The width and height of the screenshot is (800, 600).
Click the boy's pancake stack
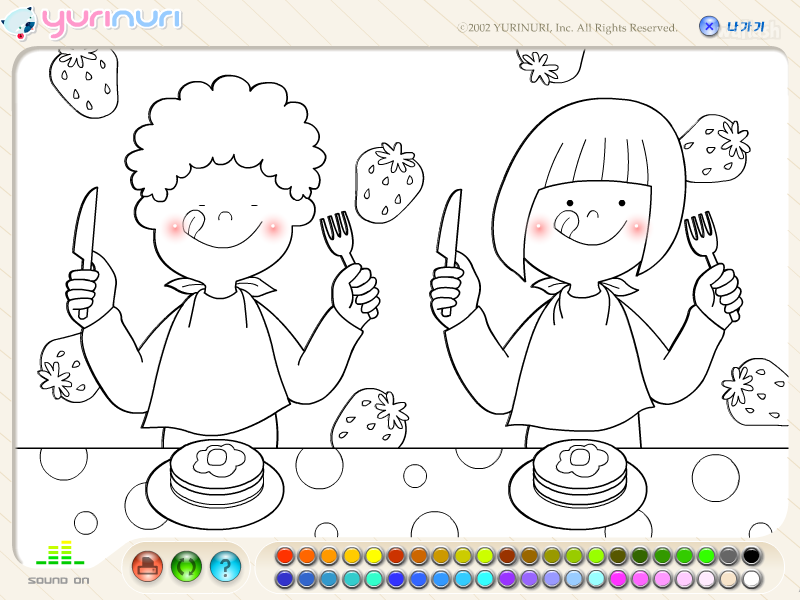(x=217, y=476)
